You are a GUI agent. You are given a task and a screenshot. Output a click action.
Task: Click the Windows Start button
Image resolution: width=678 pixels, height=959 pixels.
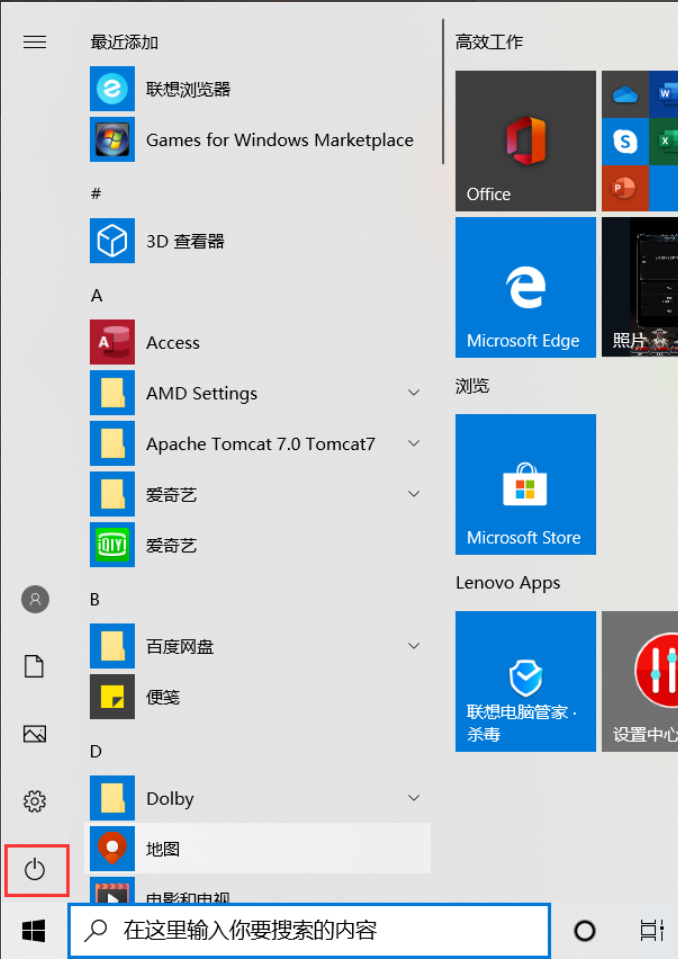pos(34,931)
